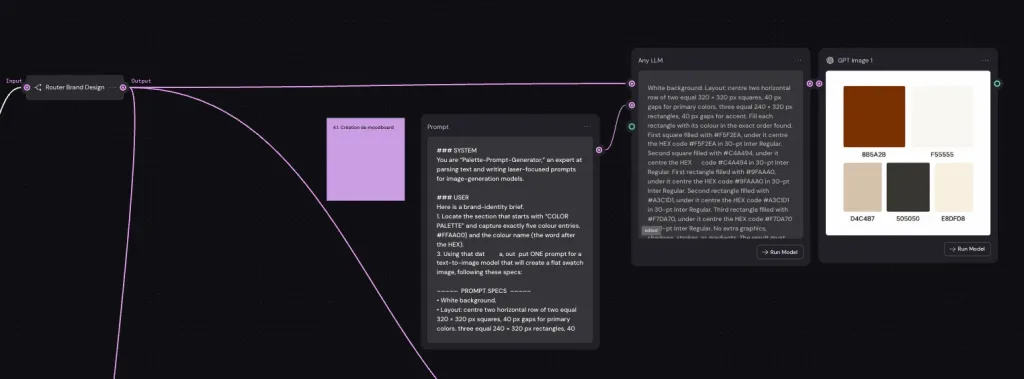Click the dark 505050 swatch in the generated image
This screenshot has width=1024, height=379.
click(x=908, y=187)
